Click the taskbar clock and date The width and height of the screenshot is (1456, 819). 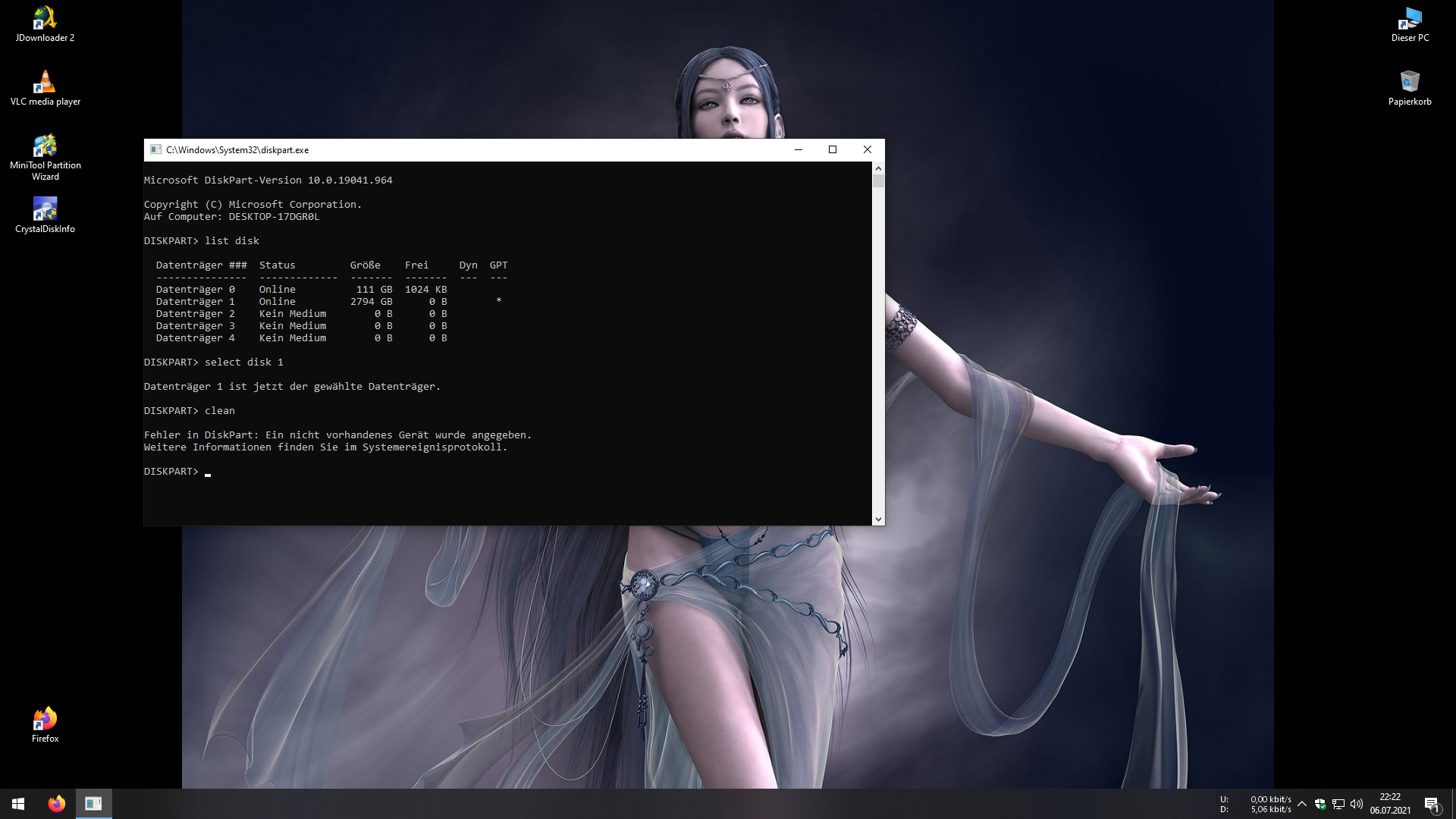[1390, 804]
